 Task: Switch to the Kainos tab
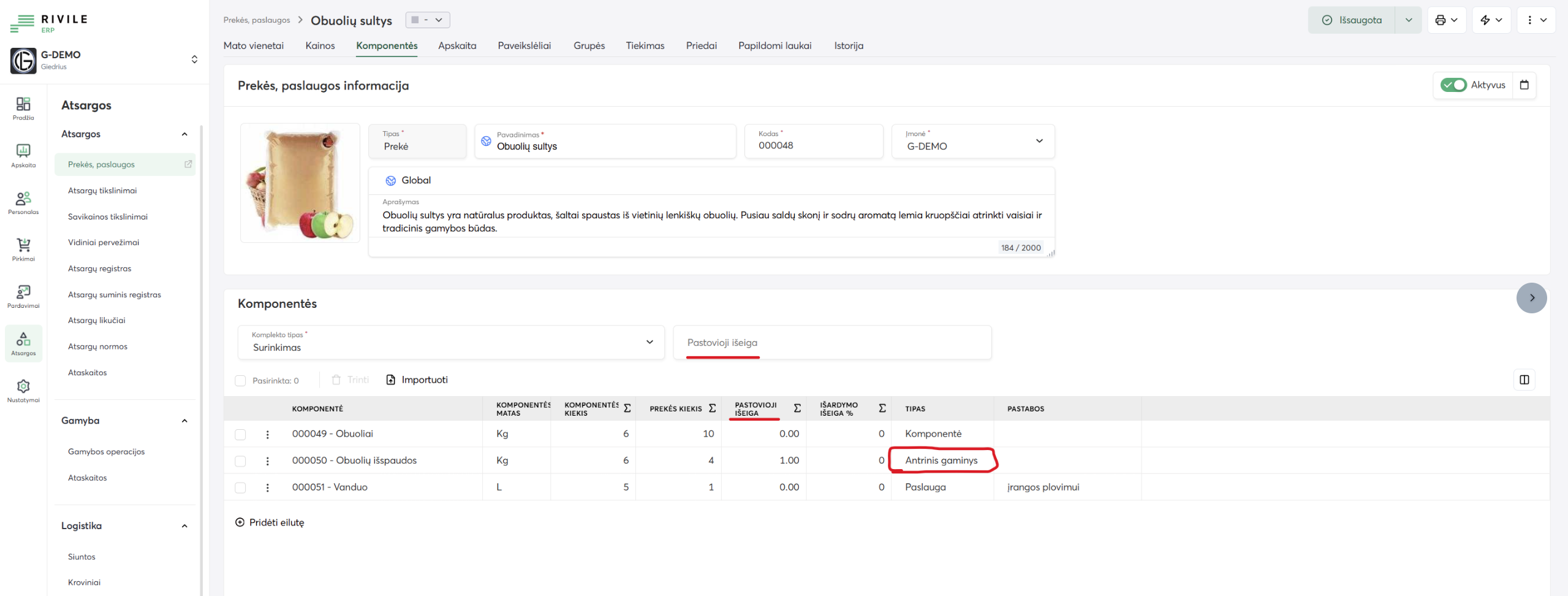320,46
